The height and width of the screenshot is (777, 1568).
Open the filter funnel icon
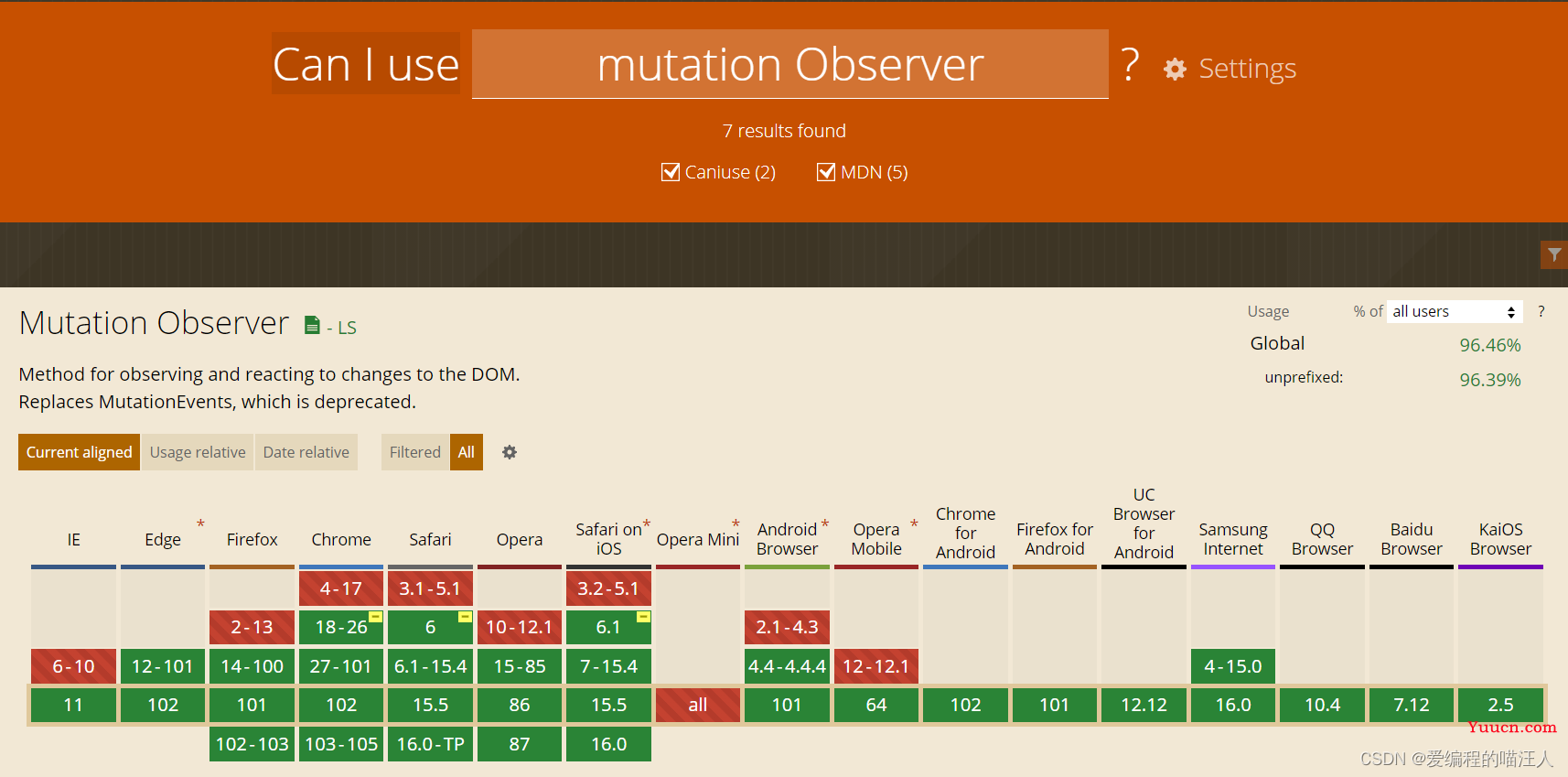[x=1554, y=254]
